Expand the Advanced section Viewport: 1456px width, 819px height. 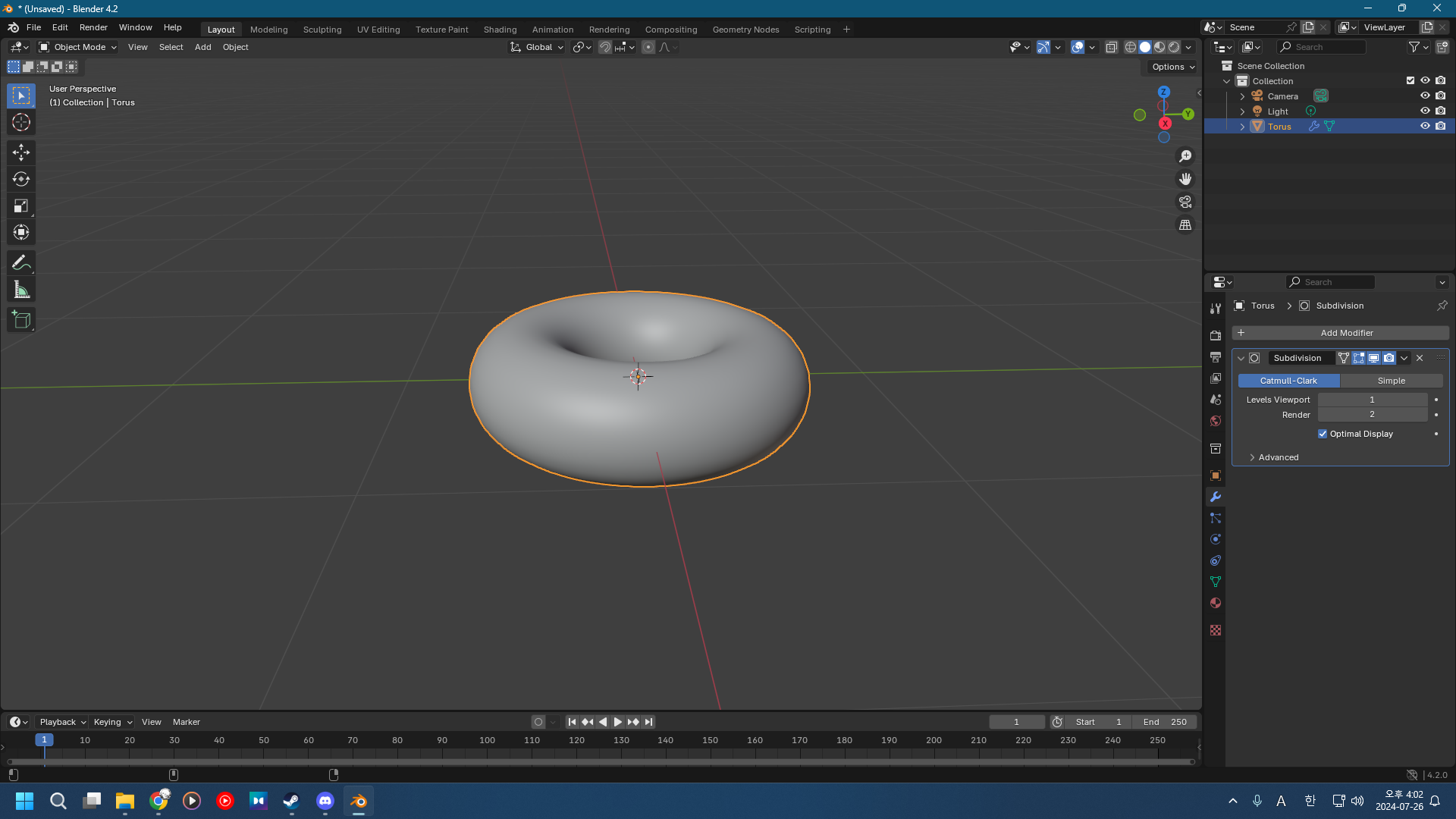[x=1274, y=457]
